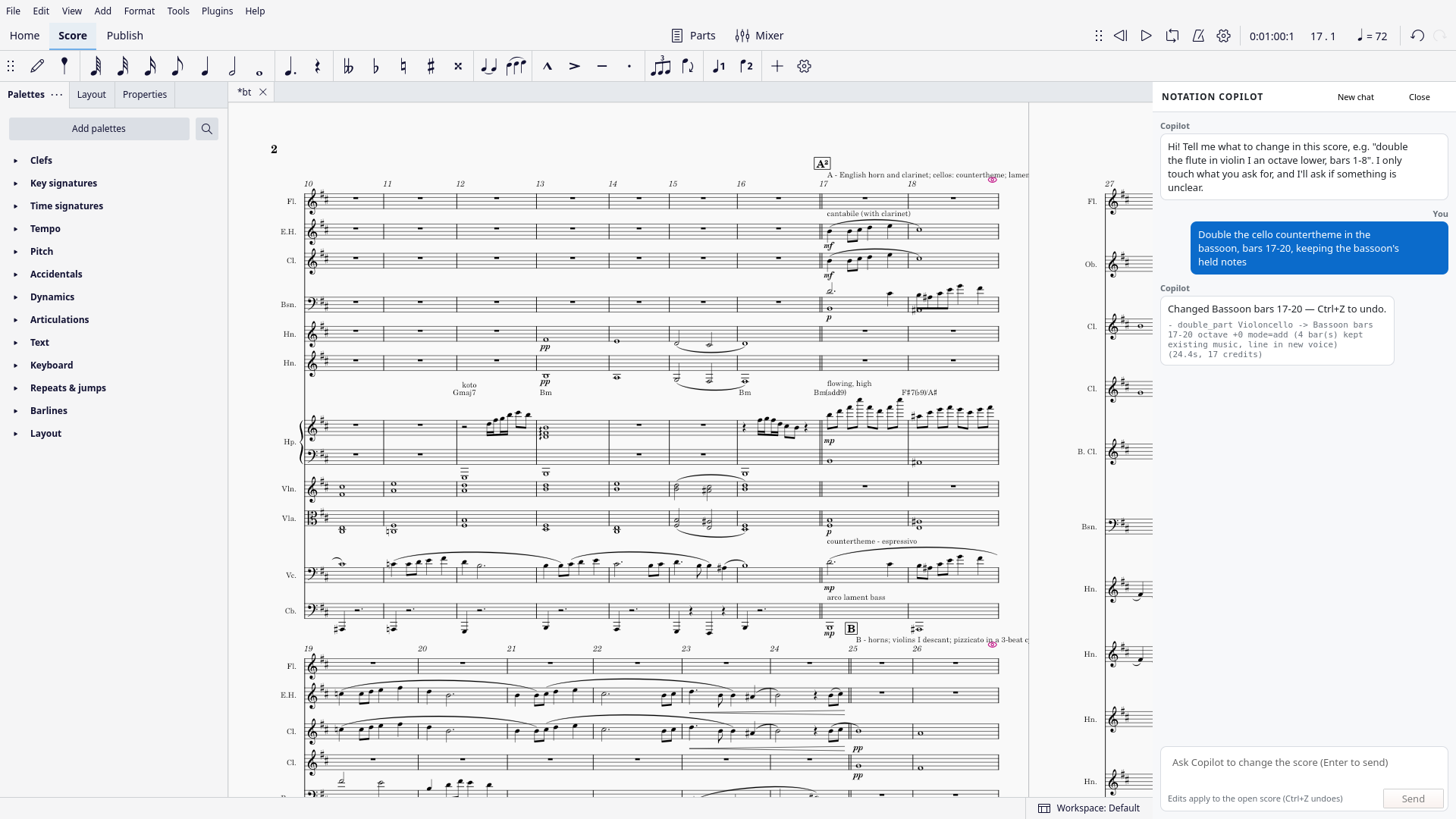Image resolution: width=1456 pixels, height=819 pixels.
Task: Start a New chat in Copilot
Action: coord(1356,97)
